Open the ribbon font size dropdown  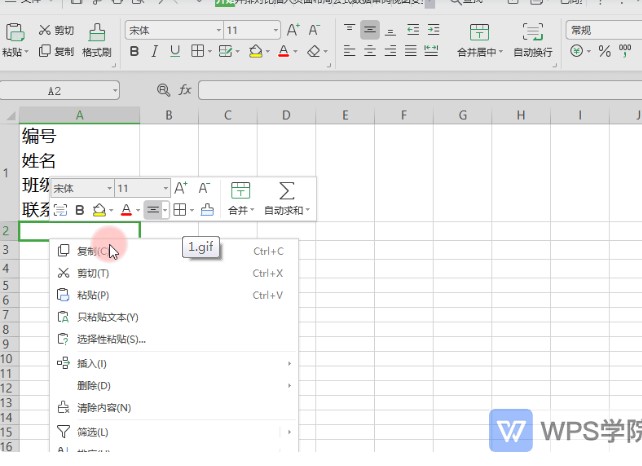tap(276, 30)
